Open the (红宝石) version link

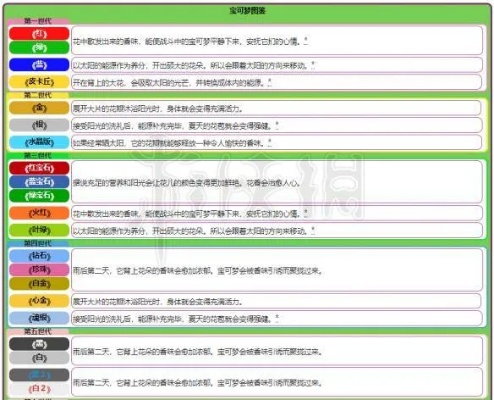(x=39, y=168)
